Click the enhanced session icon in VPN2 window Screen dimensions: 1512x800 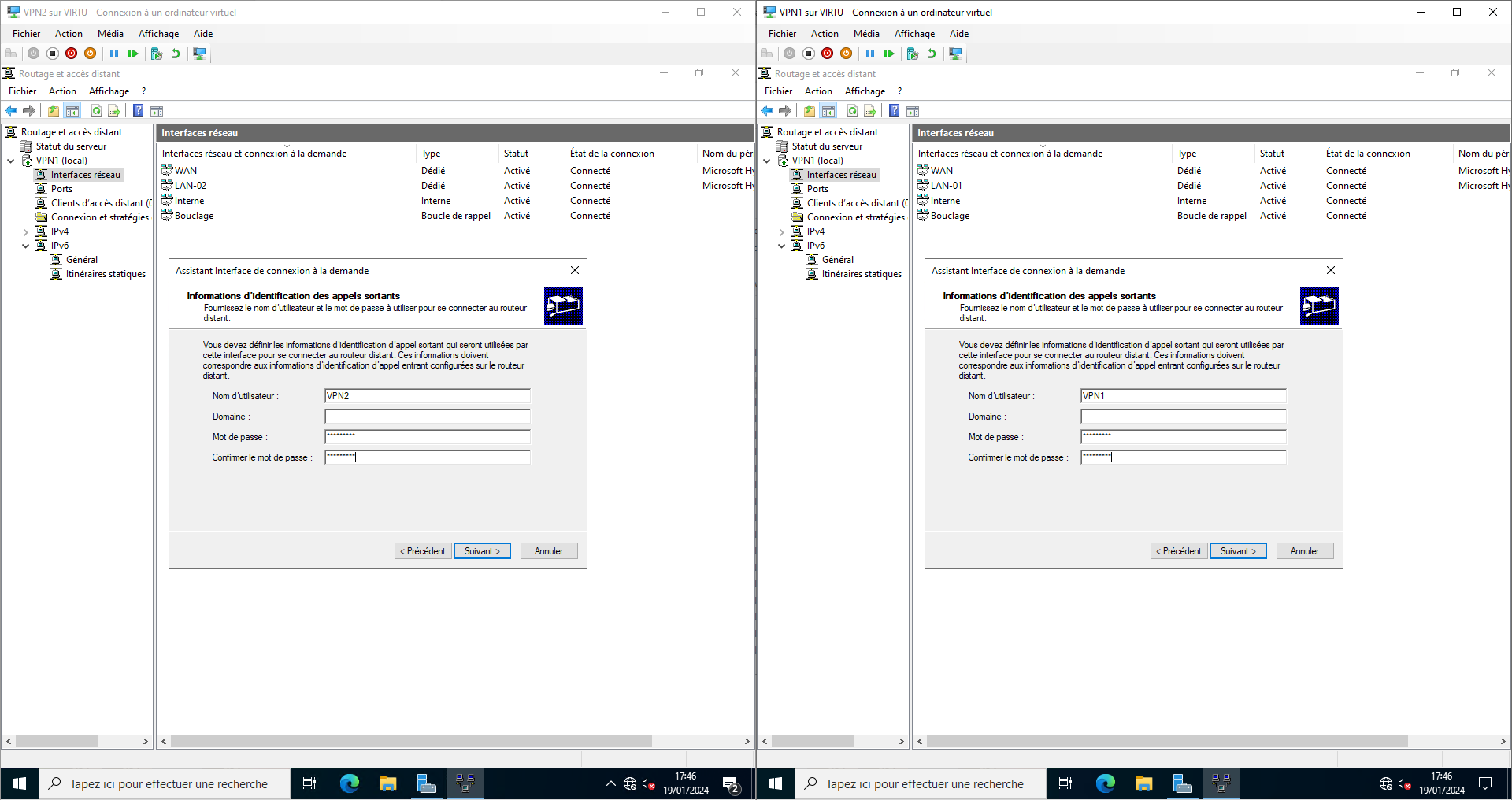click(x=199, y=54)
